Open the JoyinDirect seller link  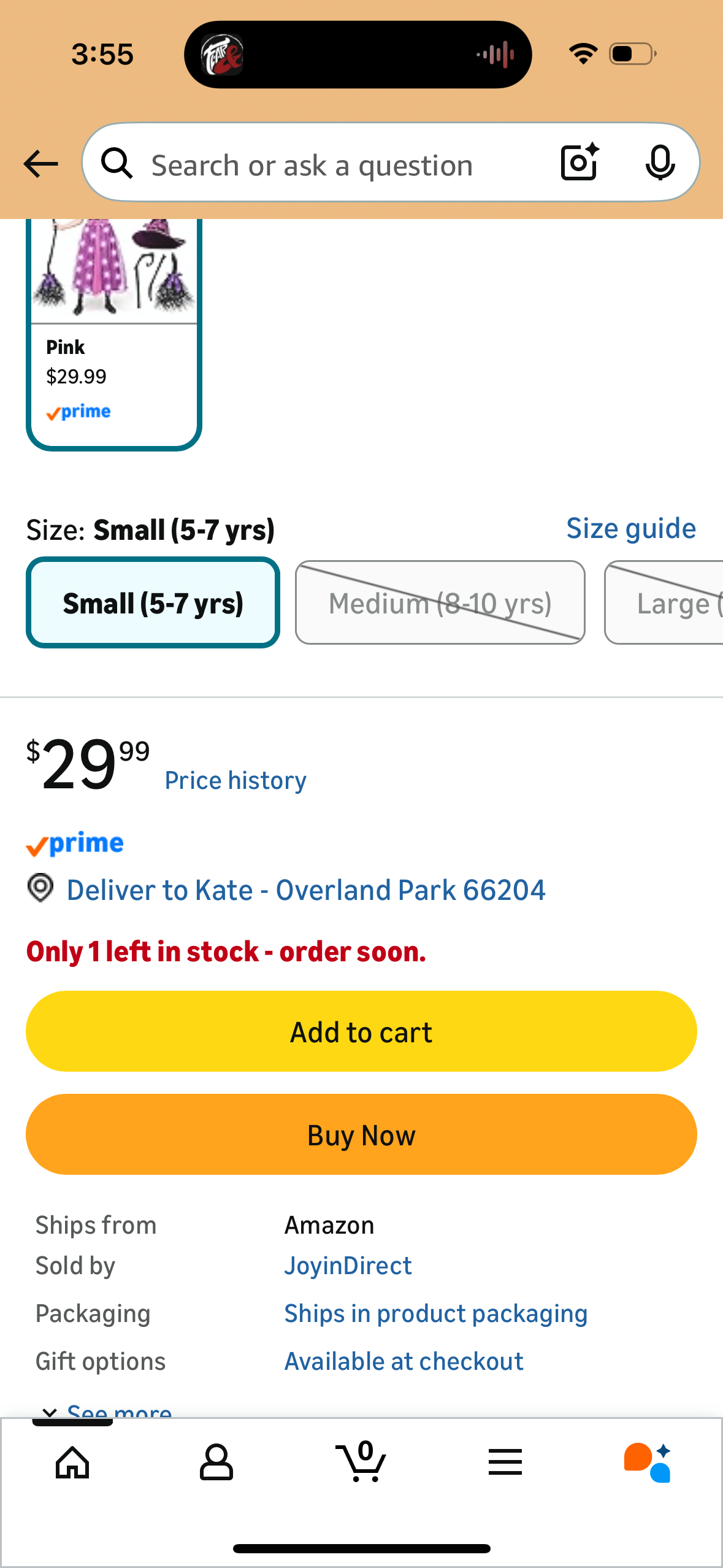click(x=348, y=1266)
